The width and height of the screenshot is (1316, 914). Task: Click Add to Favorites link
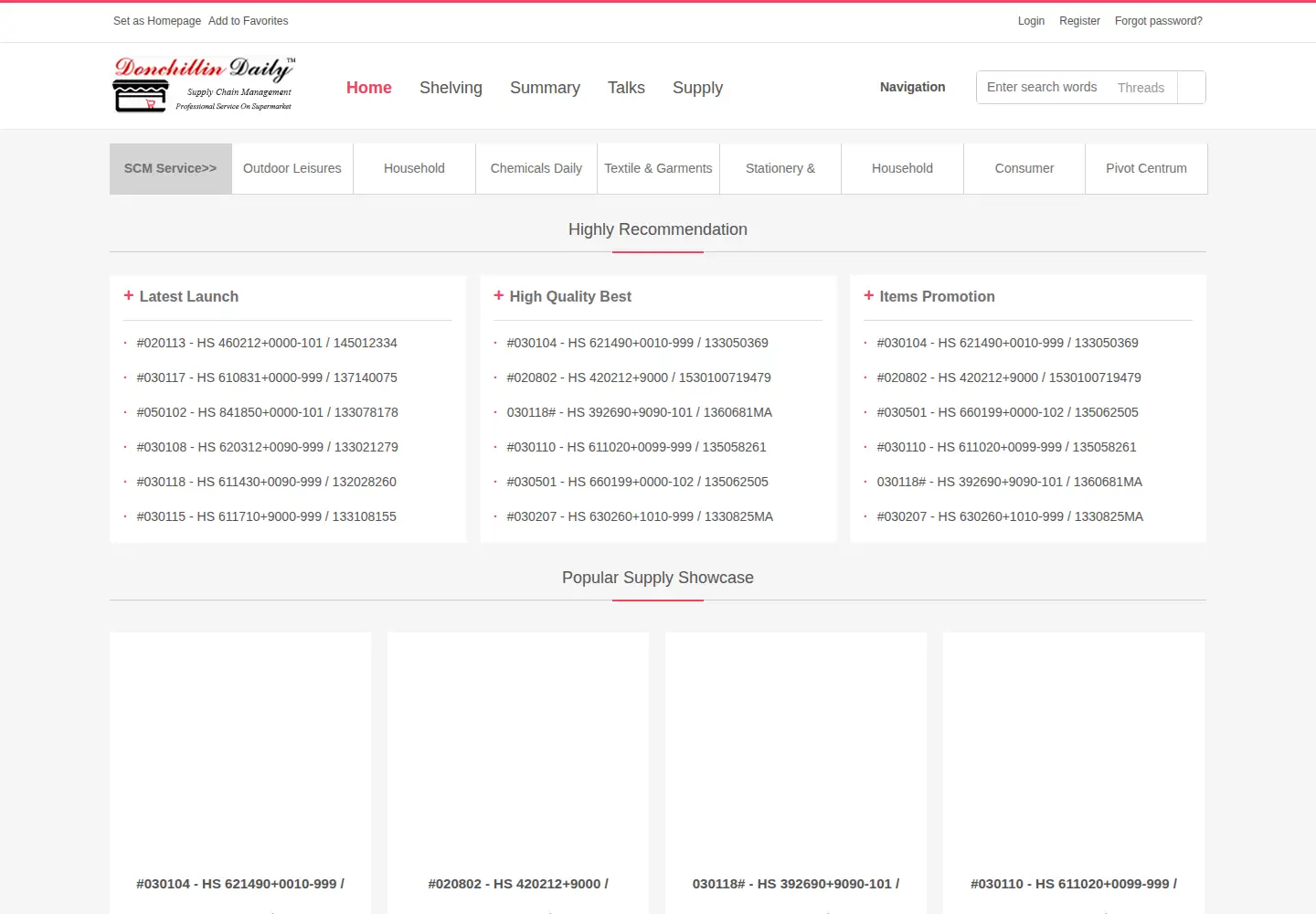point(249,21)
